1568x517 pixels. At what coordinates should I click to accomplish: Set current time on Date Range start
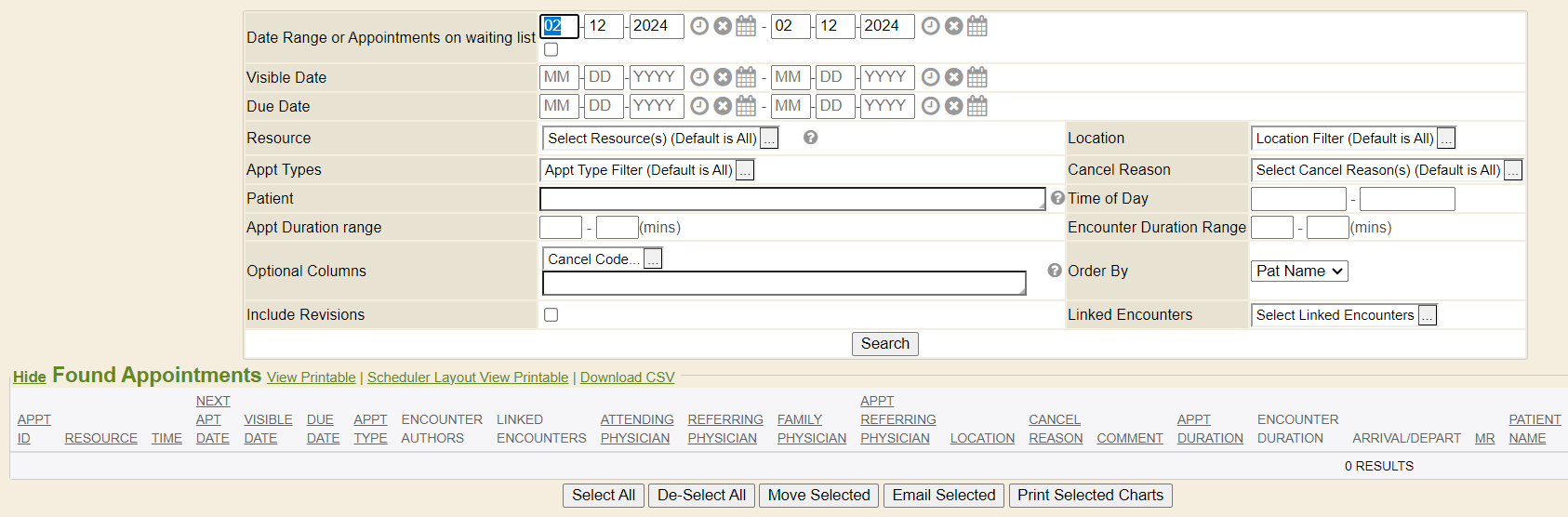tap(699, 26)
